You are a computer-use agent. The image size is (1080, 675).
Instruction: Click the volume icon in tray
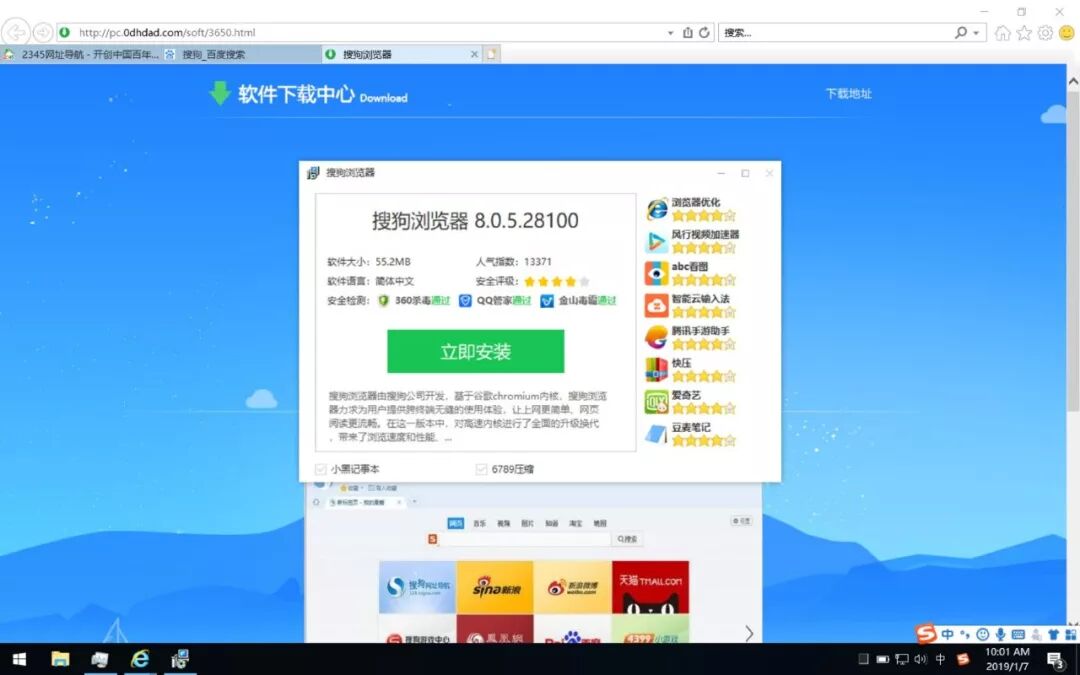[920, 659]
